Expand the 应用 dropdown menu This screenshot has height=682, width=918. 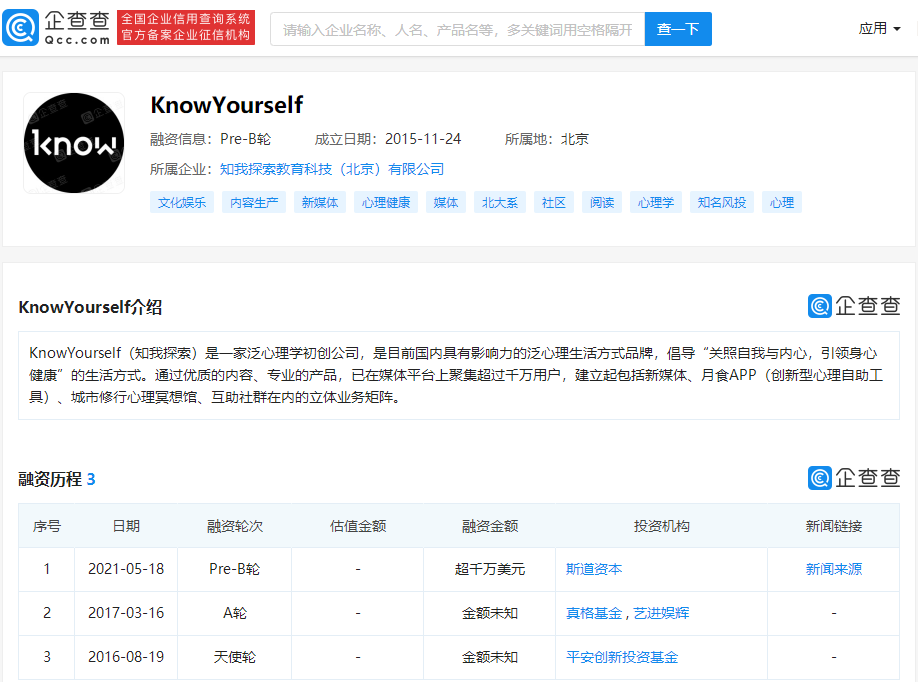[879, 28]
